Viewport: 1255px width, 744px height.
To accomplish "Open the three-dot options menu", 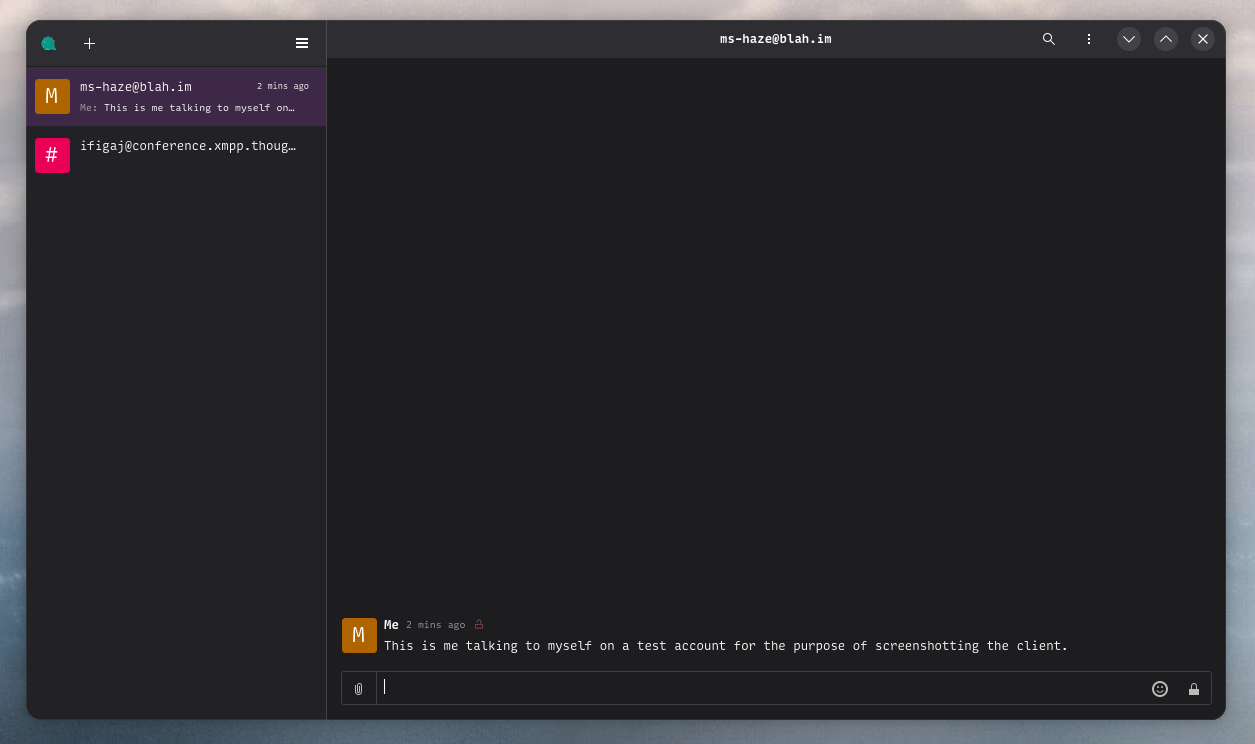I will pos(1088,39).
